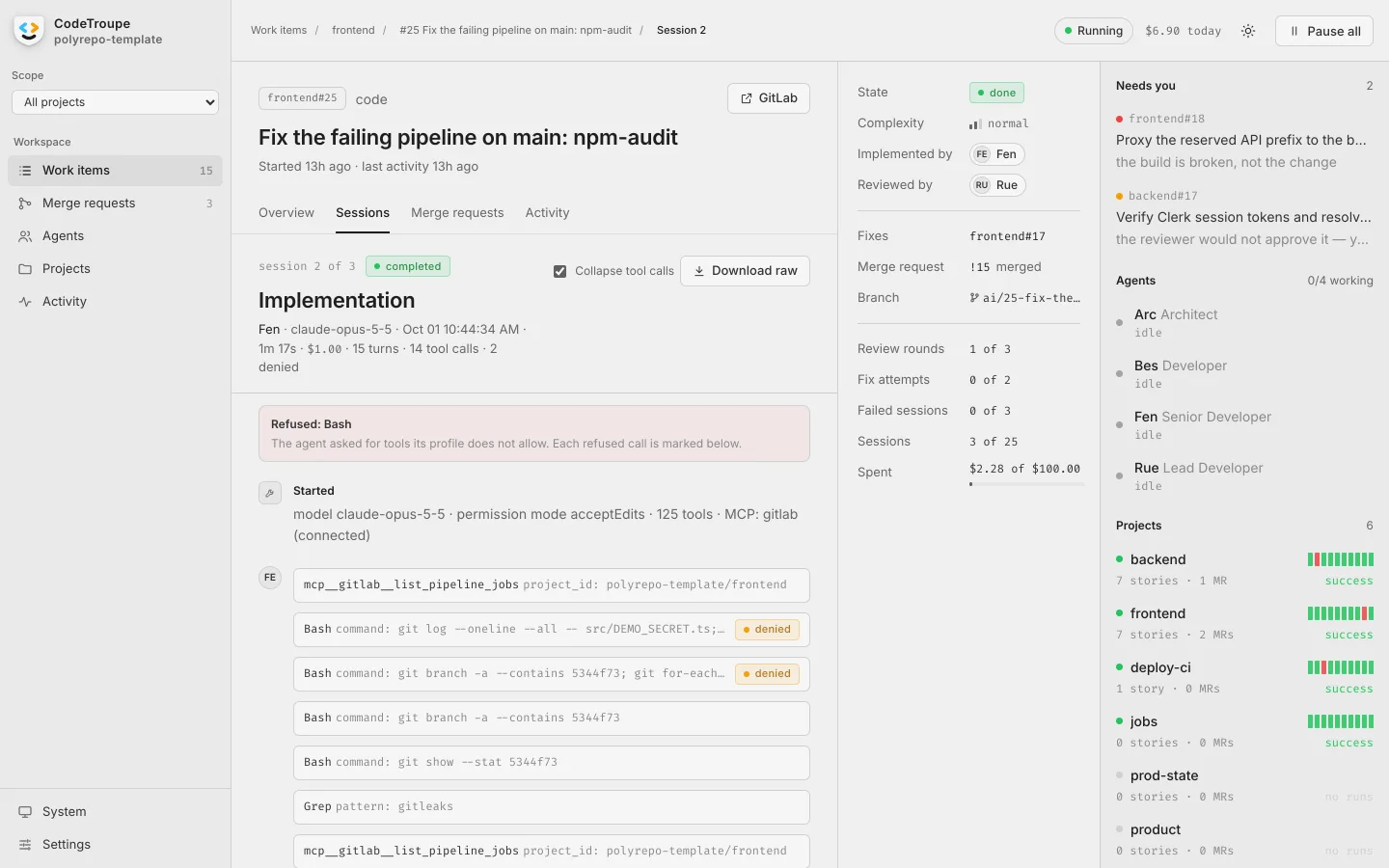
Task: Click the Settings sliders icon
Action: tap(25, 845)
